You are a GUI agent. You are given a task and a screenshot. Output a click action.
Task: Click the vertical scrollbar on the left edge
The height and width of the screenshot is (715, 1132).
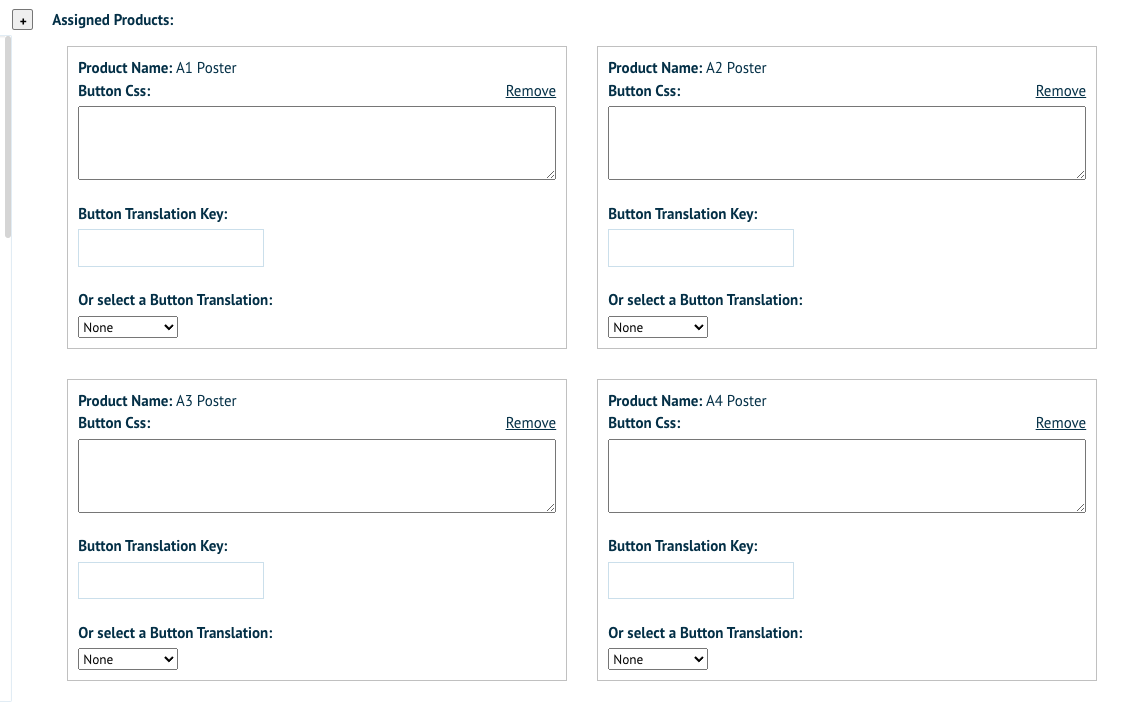(8, 137)
